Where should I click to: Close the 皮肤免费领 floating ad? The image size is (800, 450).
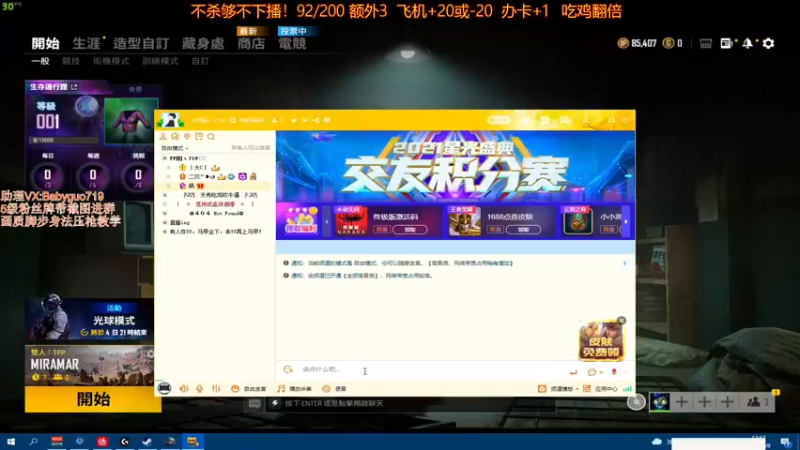[x=621, y=320]
